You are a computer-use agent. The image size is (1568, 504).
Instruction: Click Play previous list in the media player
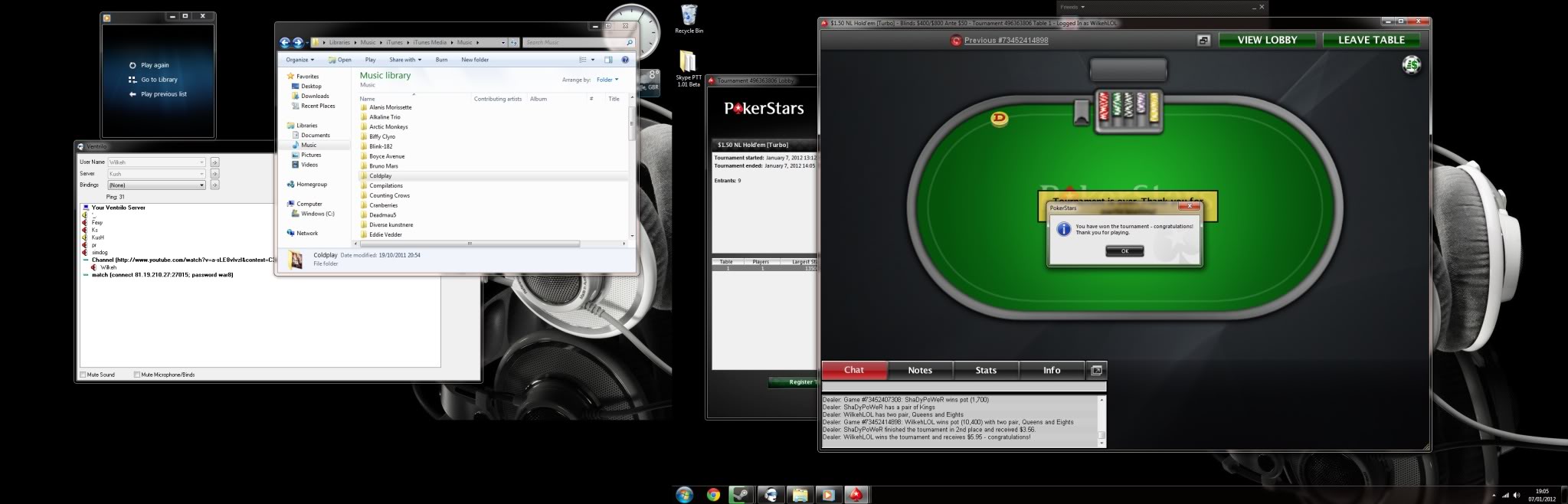point(158,94)
